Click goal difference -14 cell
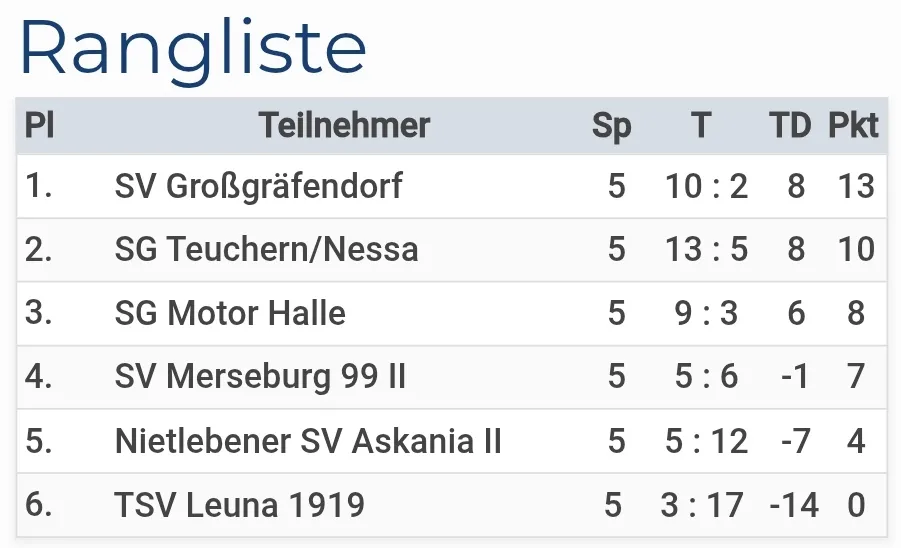This screenshot has height=548, width=901. click(x=794, y=505)
